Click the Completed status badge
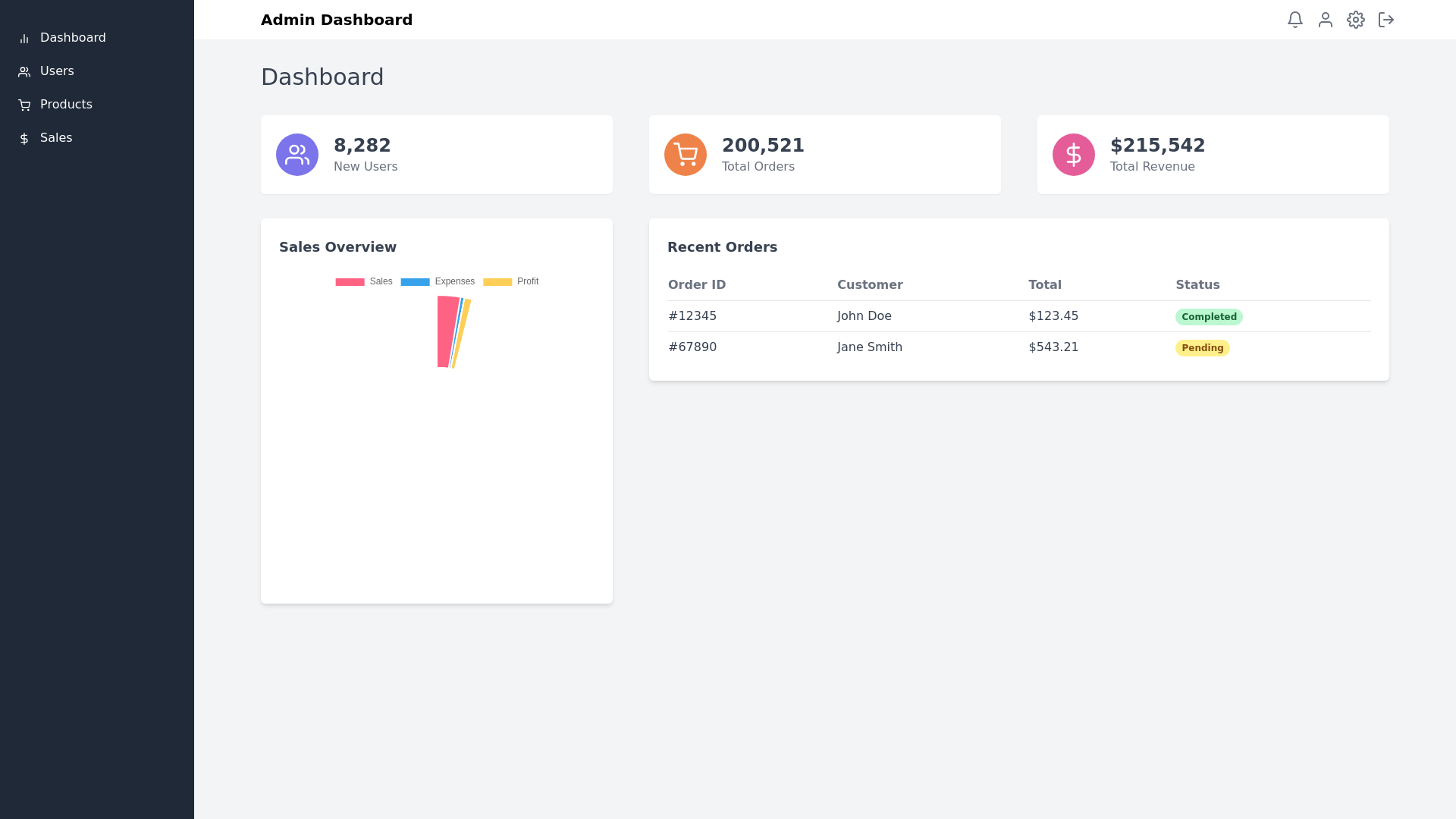Viewport: 1456px width, 819px height. (x=1209, y=317)
